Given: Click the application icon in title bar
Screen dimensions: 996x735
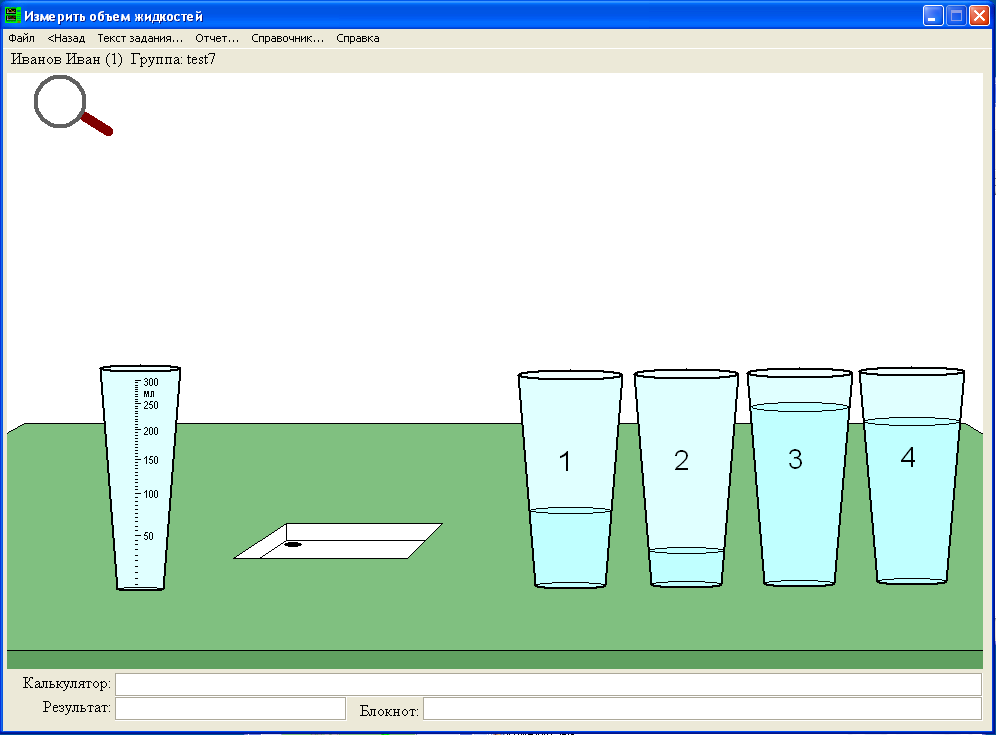Looking at the screenshot, I should point(13,15).
